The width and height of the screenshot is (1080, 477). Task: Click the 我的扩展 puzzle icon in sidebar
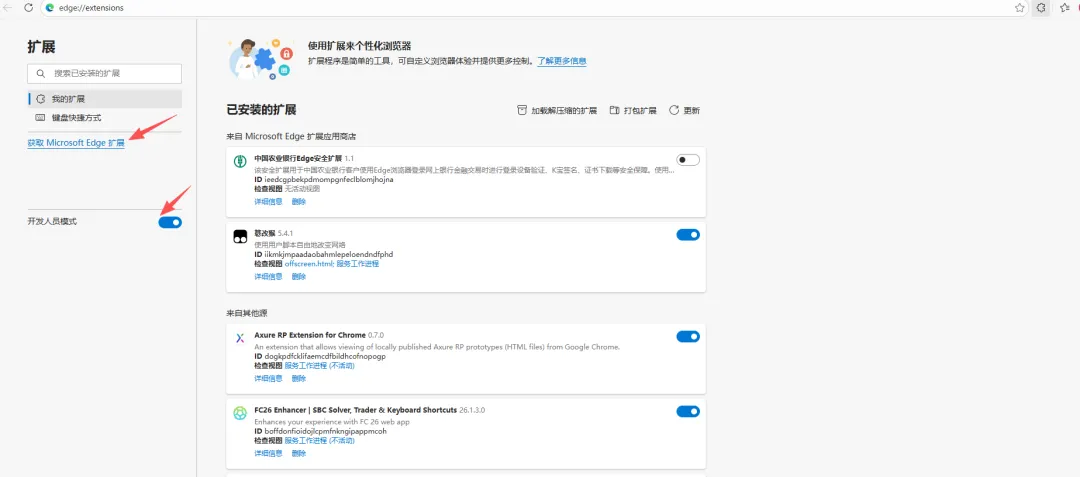41,99
